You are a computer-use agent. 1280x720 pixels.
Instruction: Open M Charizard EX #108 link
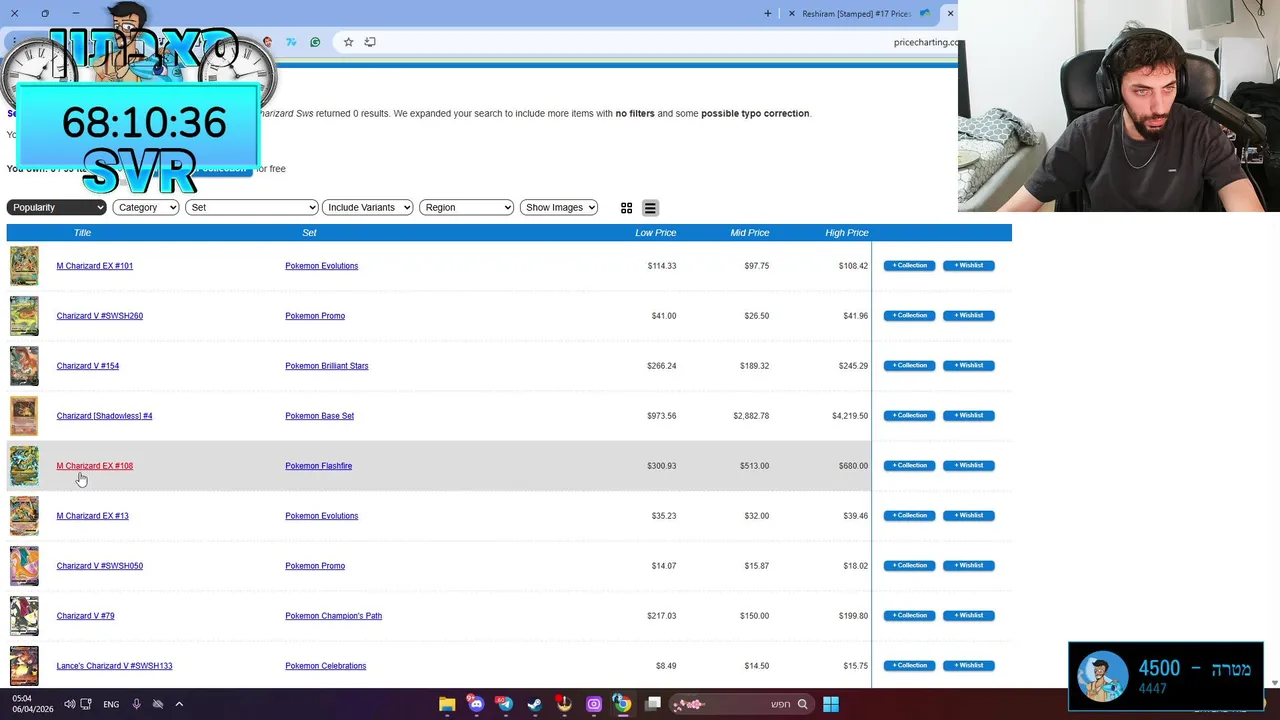tap(95, 466)
